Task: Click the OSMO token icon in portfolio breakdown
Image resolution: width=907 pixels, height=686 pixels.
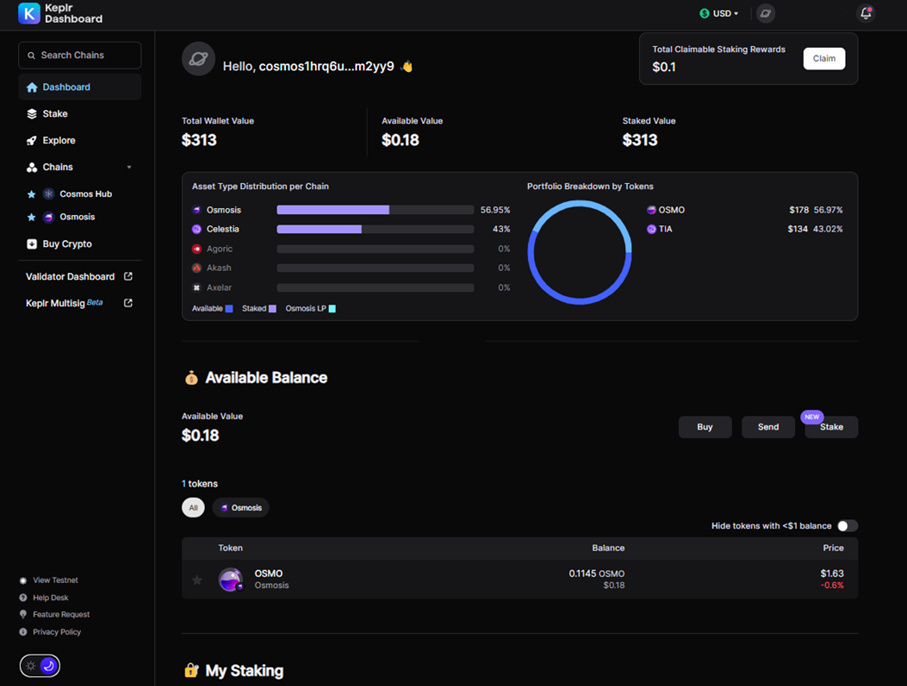Action: coord(651,210)
